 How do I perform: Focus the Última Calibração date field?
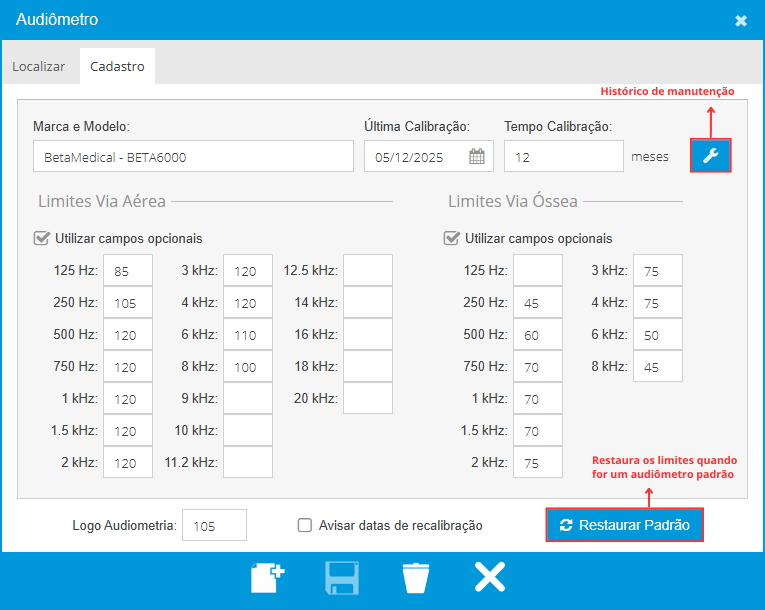(x=415, y=157)
